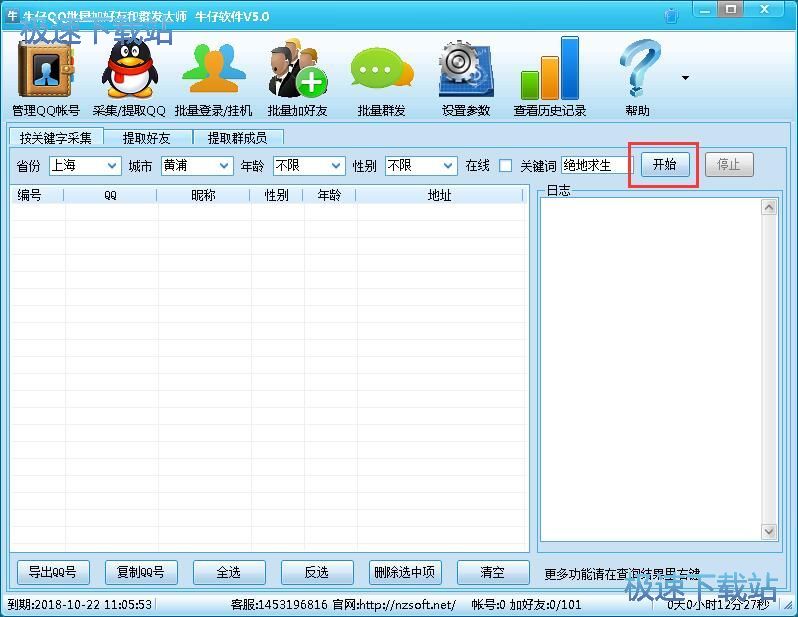Open the 设置参数 gear icon
The image size is (798, 617).
pyautogui.click(x=466, y=70)
